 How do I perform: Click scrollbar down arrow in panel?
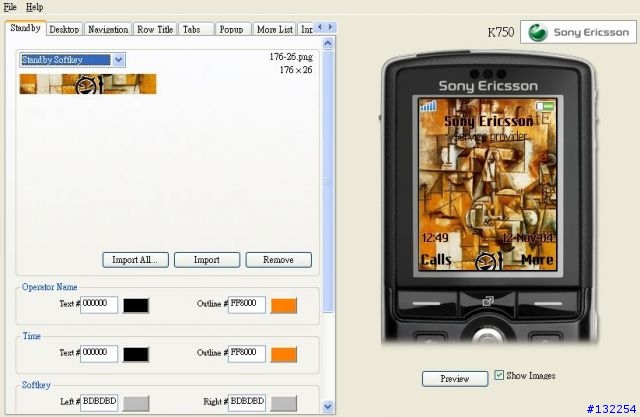(328, 406)
